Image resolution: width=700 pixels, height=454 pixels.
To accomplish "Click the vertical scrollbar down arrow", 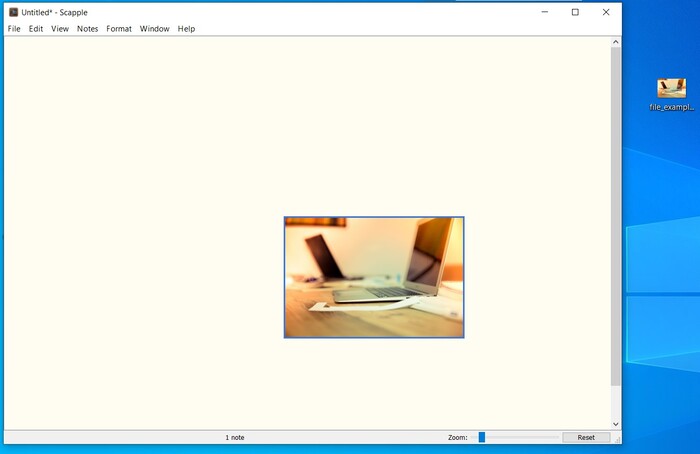I will 616,424.
